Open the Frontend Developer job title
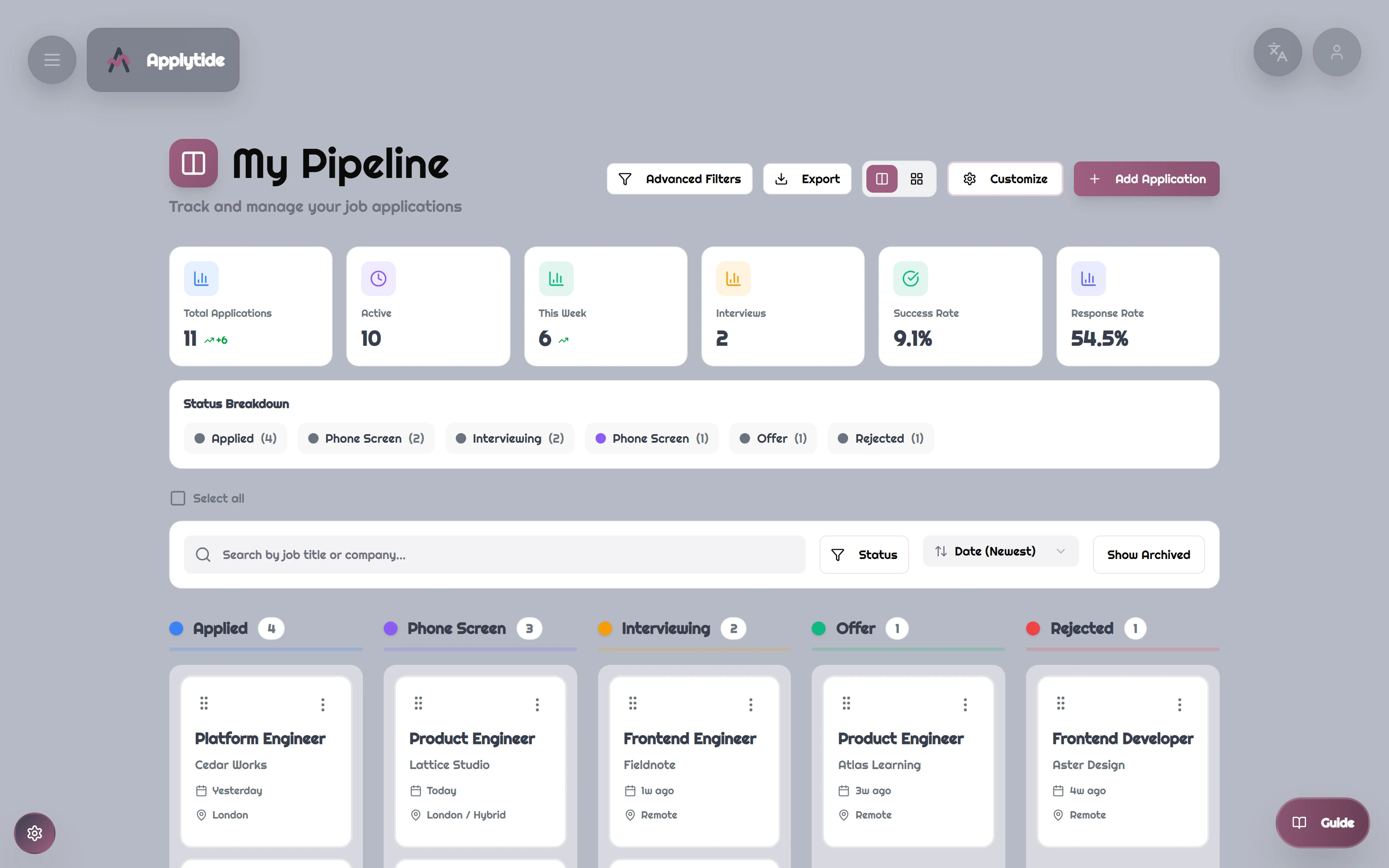Image resolution: width=1389 pixels, height=868 pixels. 1122,739
